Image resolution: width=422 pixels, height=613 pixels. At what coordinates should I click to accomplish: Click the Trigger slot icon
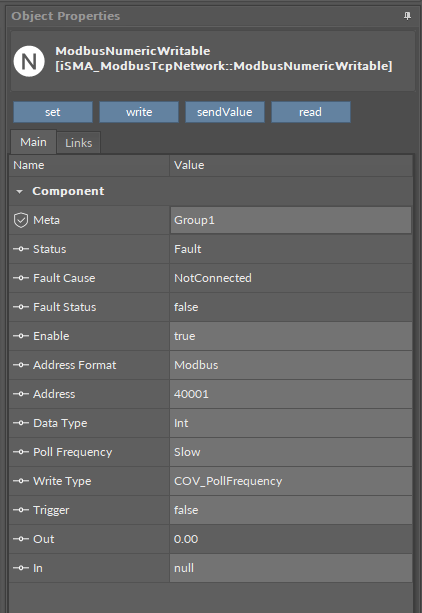click(x=21, y=510)
